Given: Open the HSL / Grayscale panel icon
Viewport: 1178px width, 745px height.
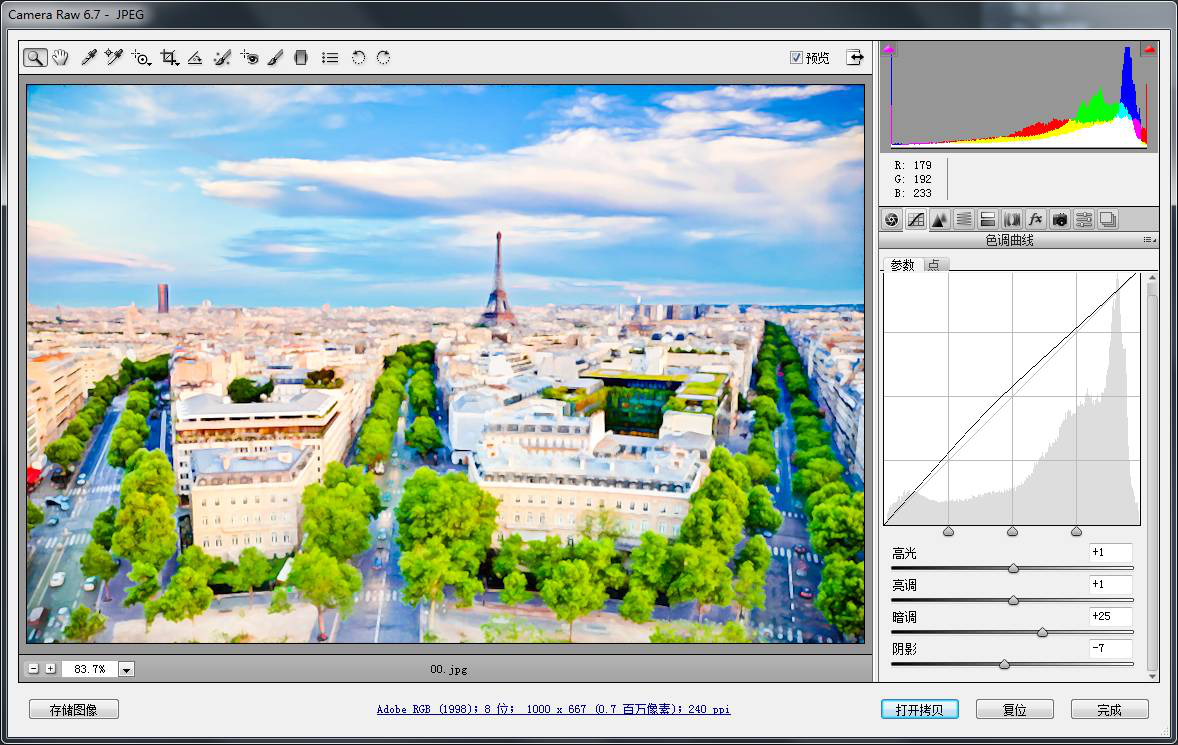Looking at the screenshot, I should click(x=964, y=219).
